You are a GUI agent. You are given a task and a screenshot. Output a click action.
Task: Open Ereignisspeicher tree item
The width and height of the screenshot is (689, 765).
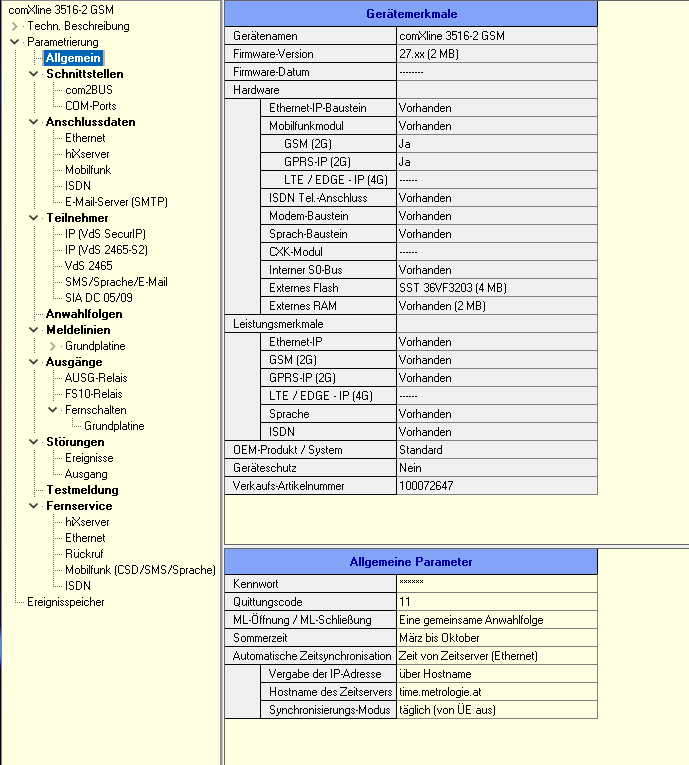65,602
